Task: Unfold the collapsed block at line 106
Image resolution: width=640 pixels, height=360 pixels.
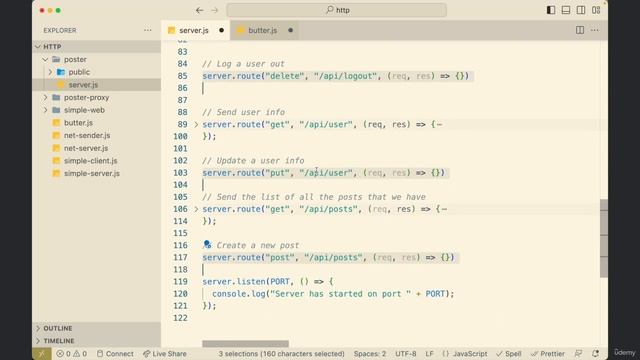Action: (196, 209)
